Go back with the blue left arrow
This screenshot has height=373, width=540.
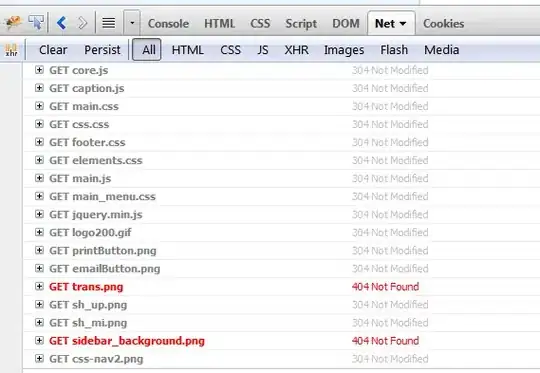61,23
